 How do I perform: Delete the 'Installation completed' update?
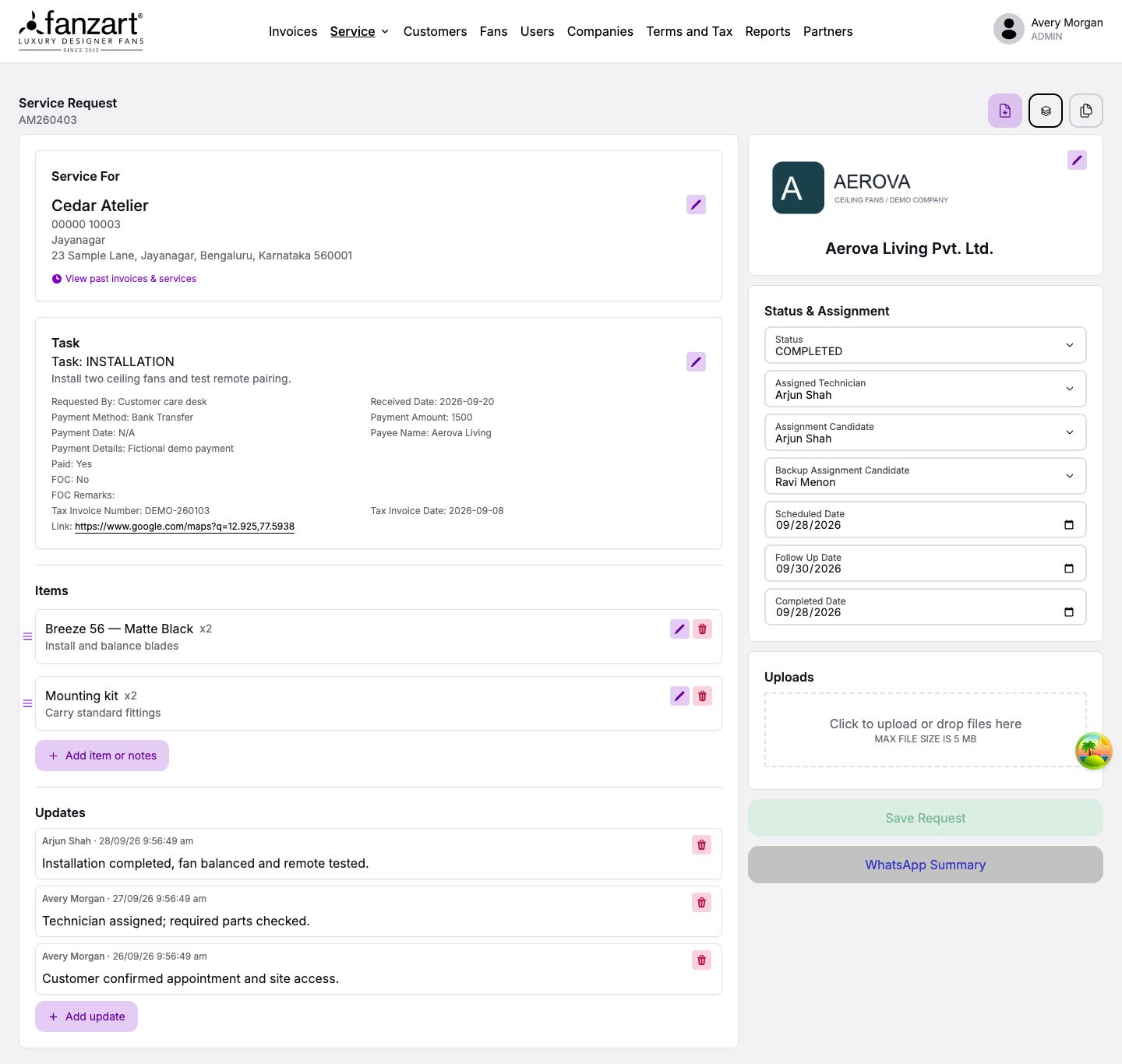pos(701,844)
